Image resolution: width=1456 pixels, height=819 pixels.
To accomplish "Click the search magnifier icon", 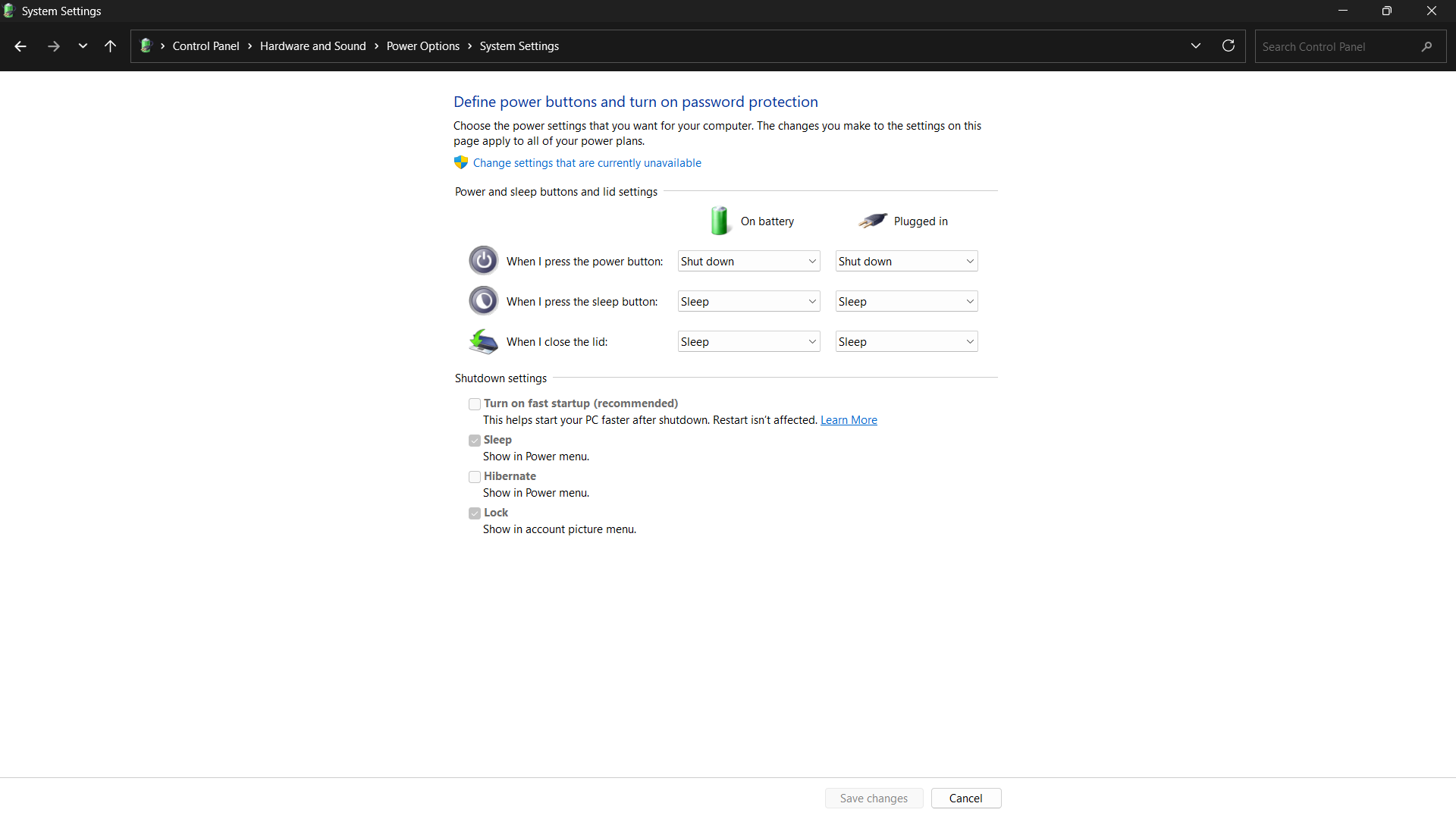I will [x=1426, y=46].
